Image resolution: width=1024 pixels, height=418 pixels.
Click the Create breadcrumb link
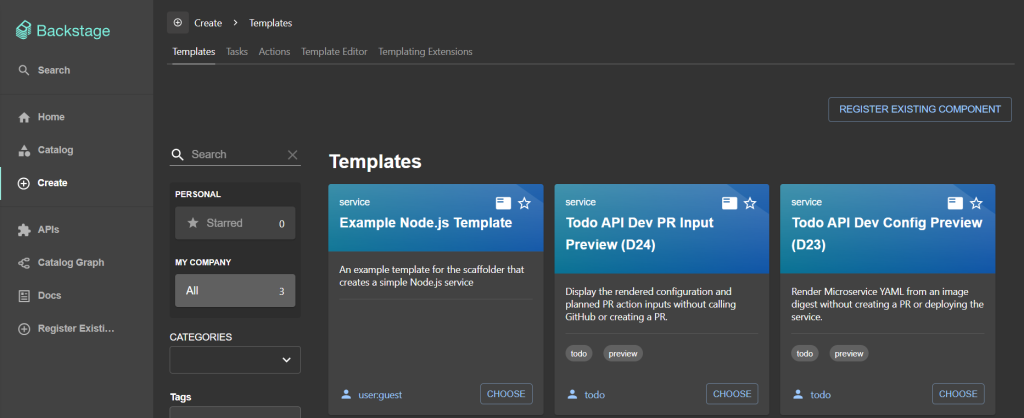point(208,23)
